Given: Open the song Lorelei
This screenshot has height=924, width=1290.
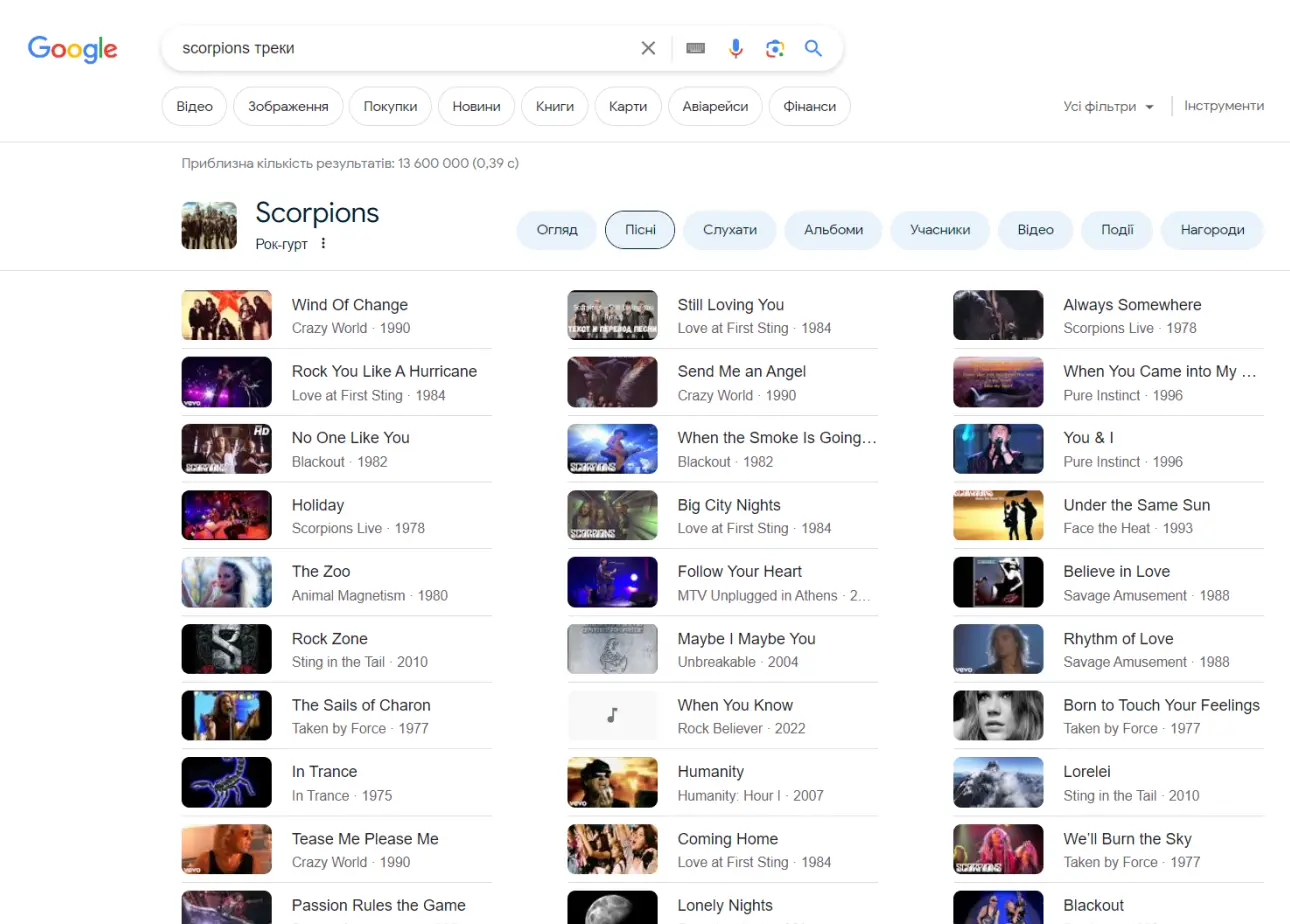Looking at the screenshot, I should tap(1109, 782).
